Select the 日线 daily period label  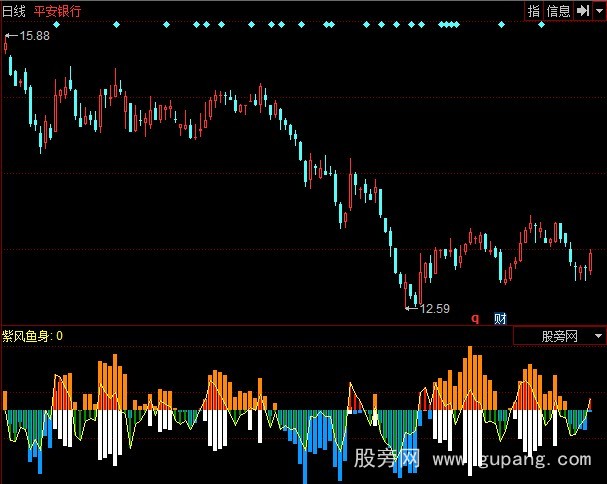[14, 11]
